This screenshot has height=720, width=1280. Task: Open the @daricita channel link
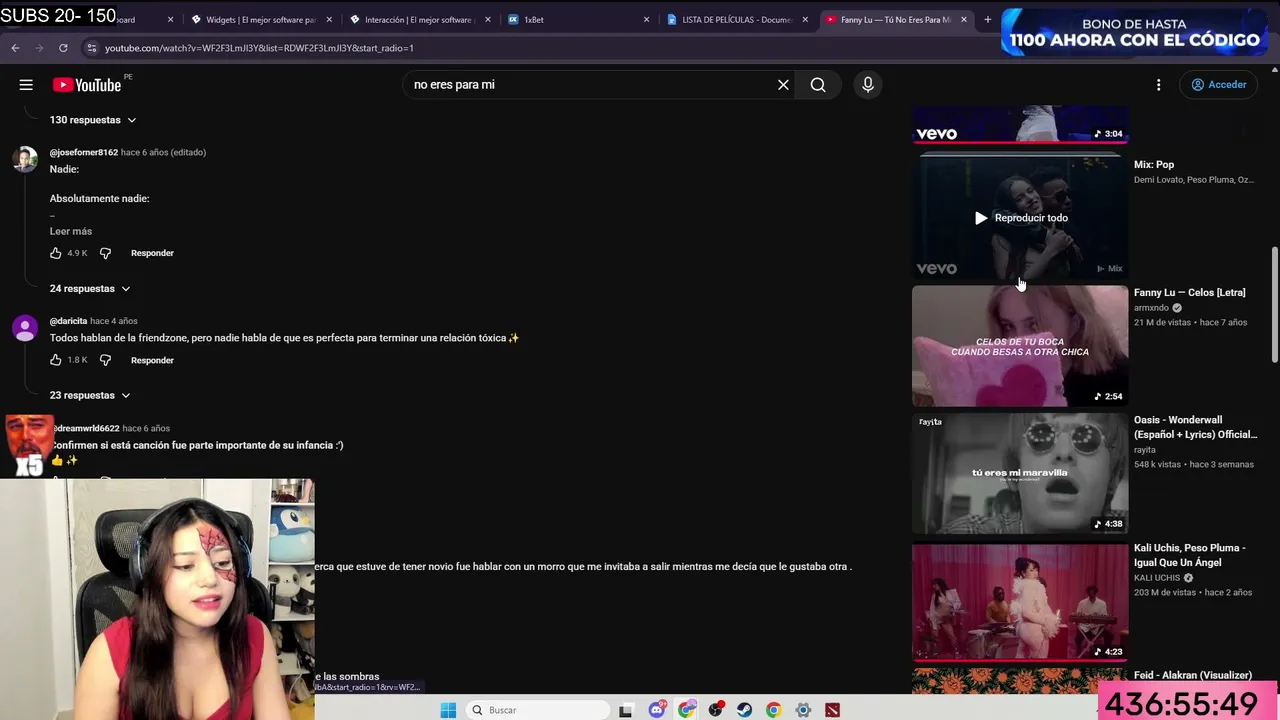68,321
